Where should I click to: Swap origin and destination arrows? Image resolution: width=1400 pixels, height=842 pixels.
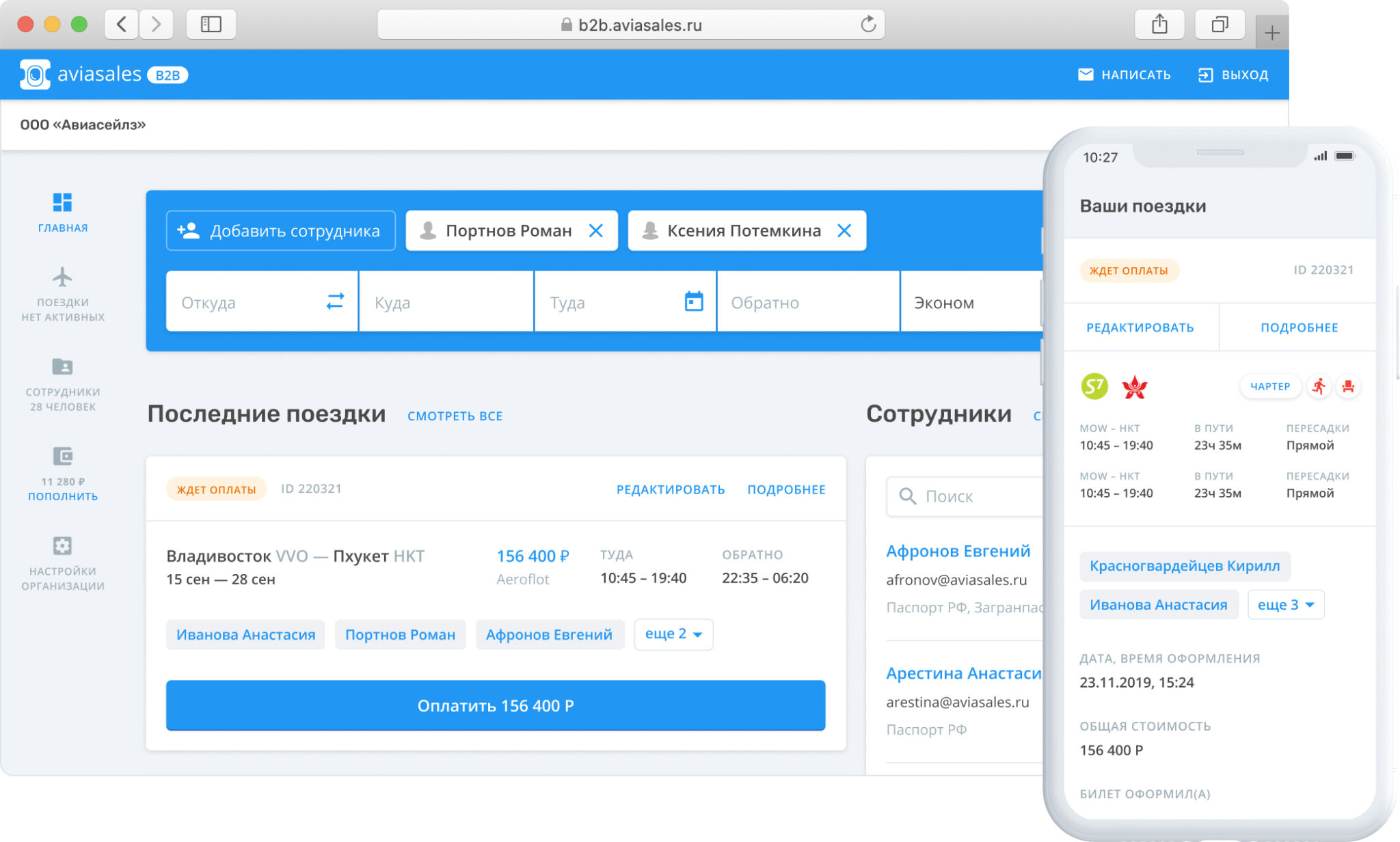coord(335,301)
